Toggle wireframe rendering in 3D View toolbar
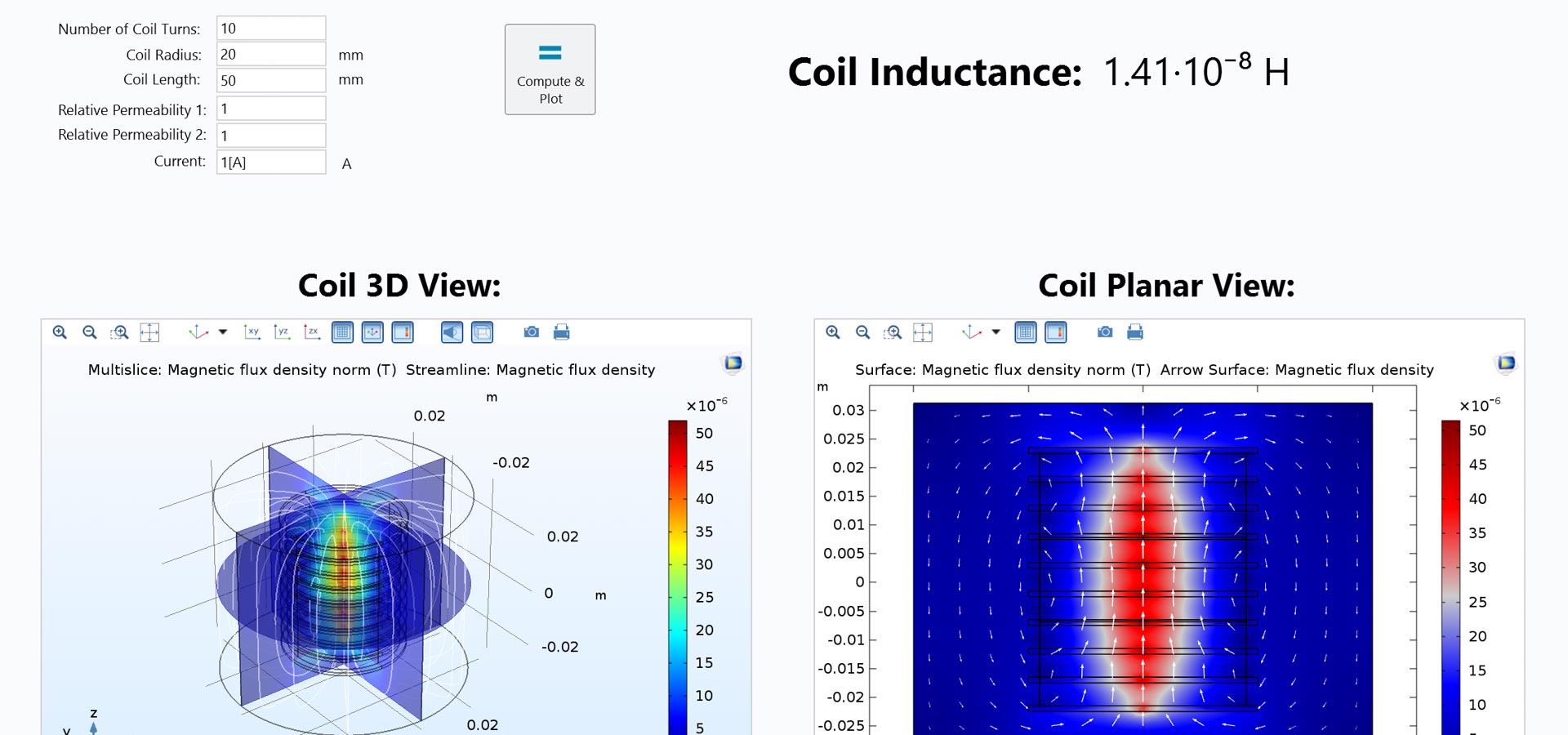Viewport: 1568px width, 735px height. pos(483,332)
